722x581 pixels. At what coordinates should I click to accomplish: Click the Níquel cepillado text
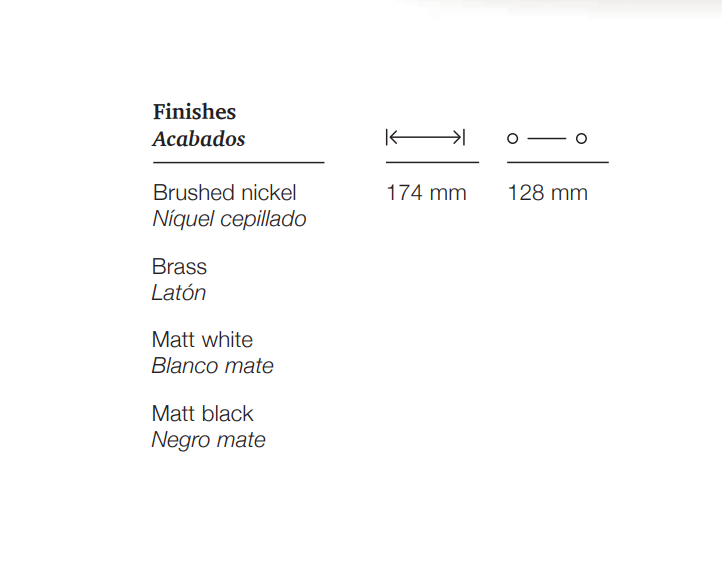click(229, 219)
